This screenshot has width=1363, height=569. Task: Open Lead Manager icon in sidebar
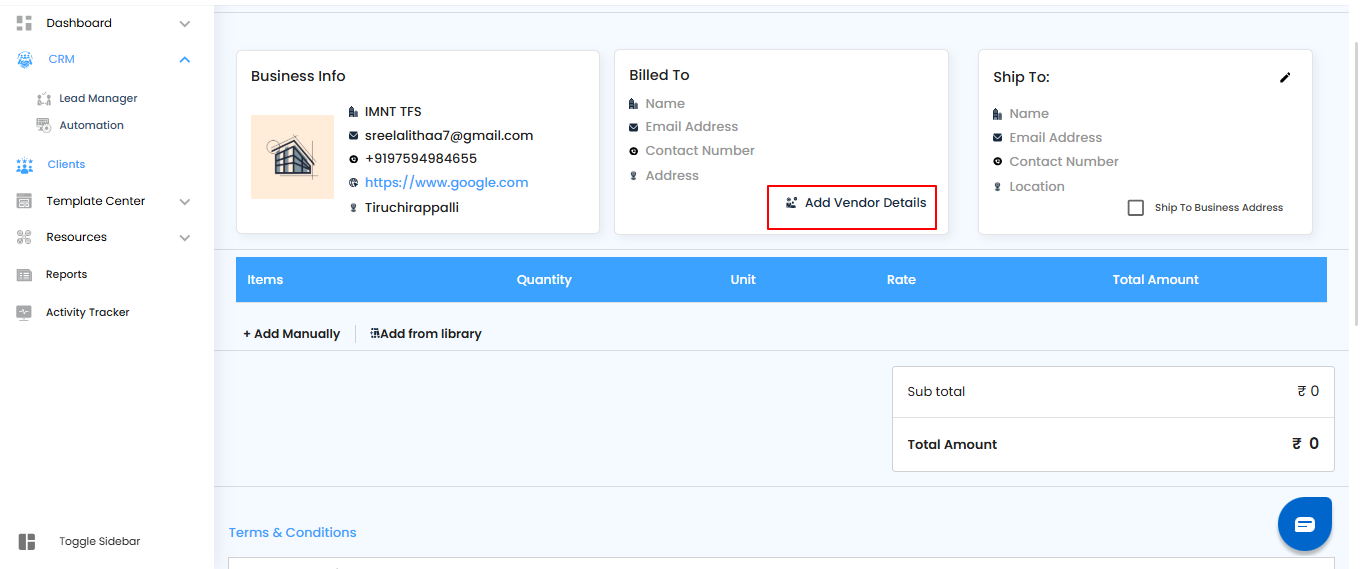click(x=43, y=99)
